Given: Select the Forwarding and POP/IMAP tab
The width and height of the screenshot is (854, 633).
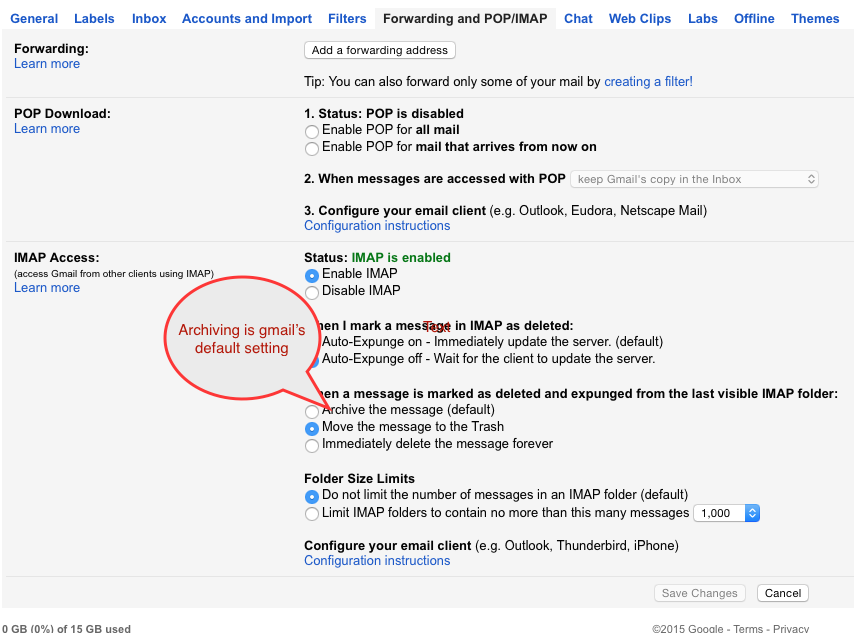Looking at the screenshot, I should (x=465, y=19).
